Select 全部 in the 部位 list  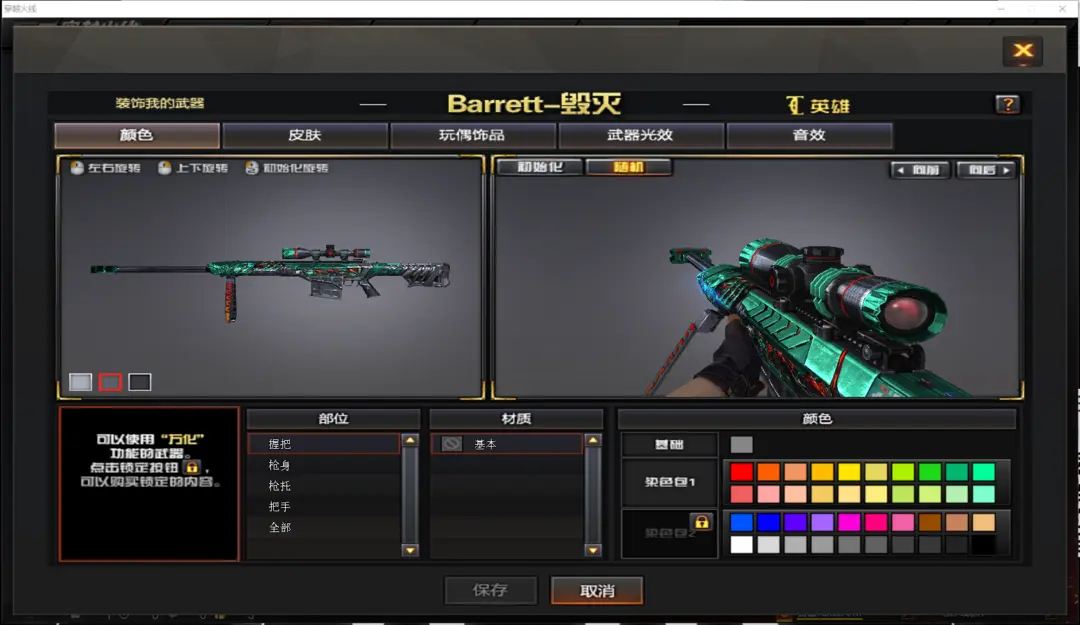pyautogui.click(x=324, y=527)
